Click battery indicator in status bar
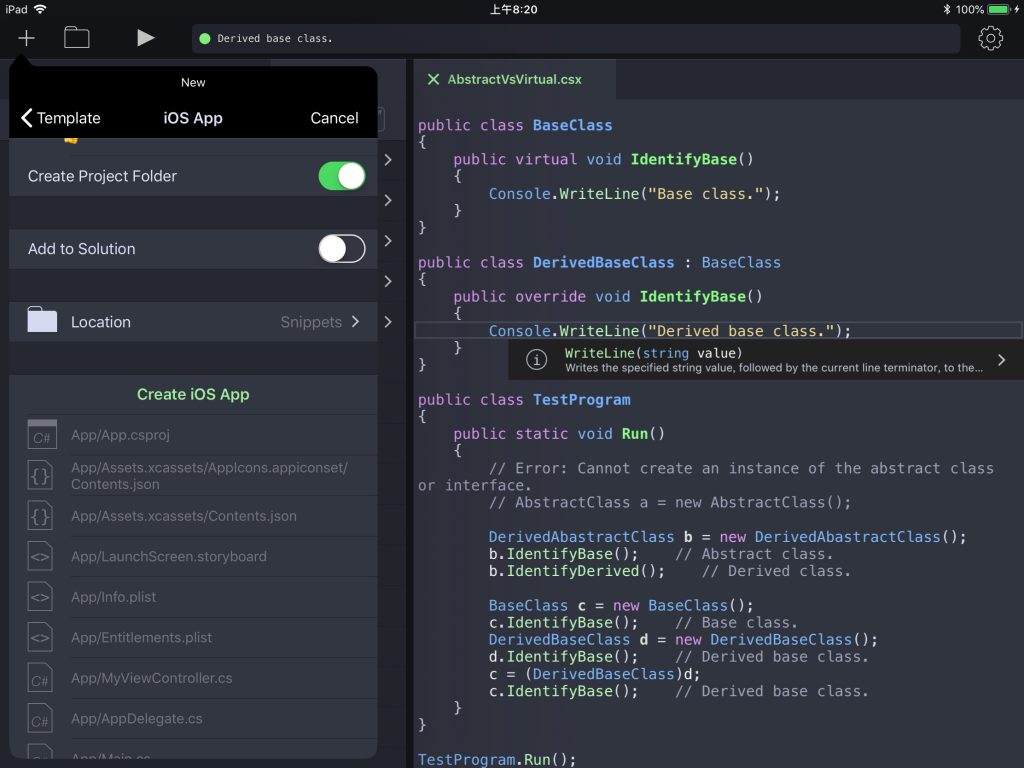Image resolution: width=1024 pixels, height=768 pixels. (999, 9)
